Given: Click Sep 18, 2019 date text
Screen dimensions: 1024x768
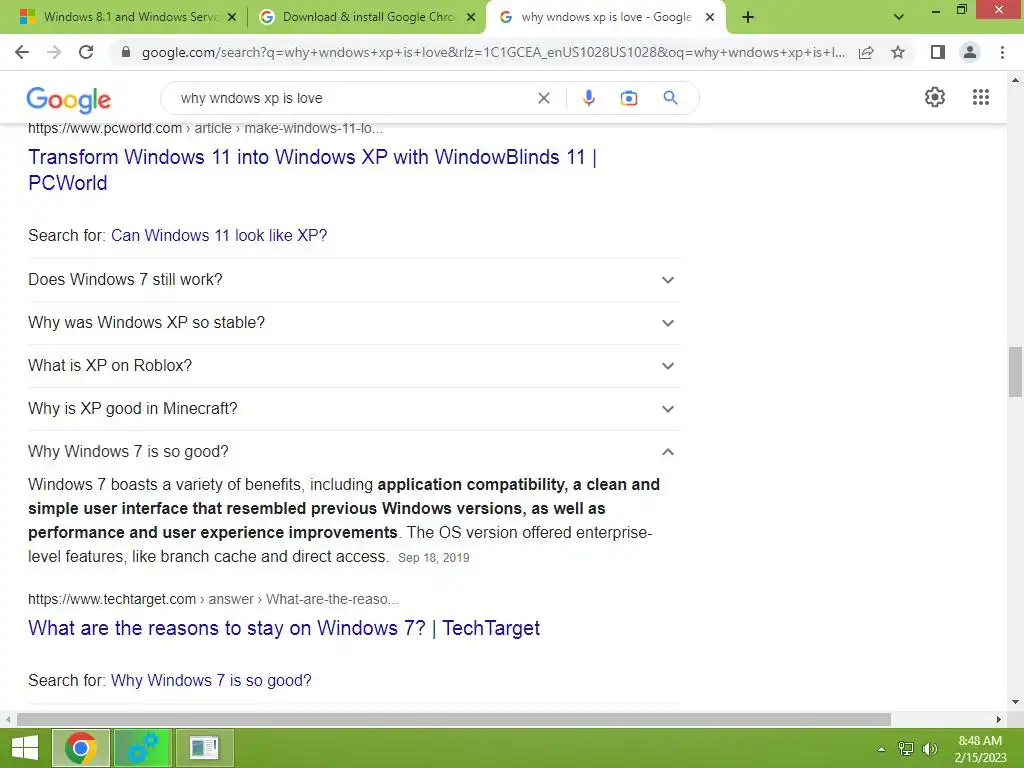Looking at the screenshot, I should coord(434,558).
